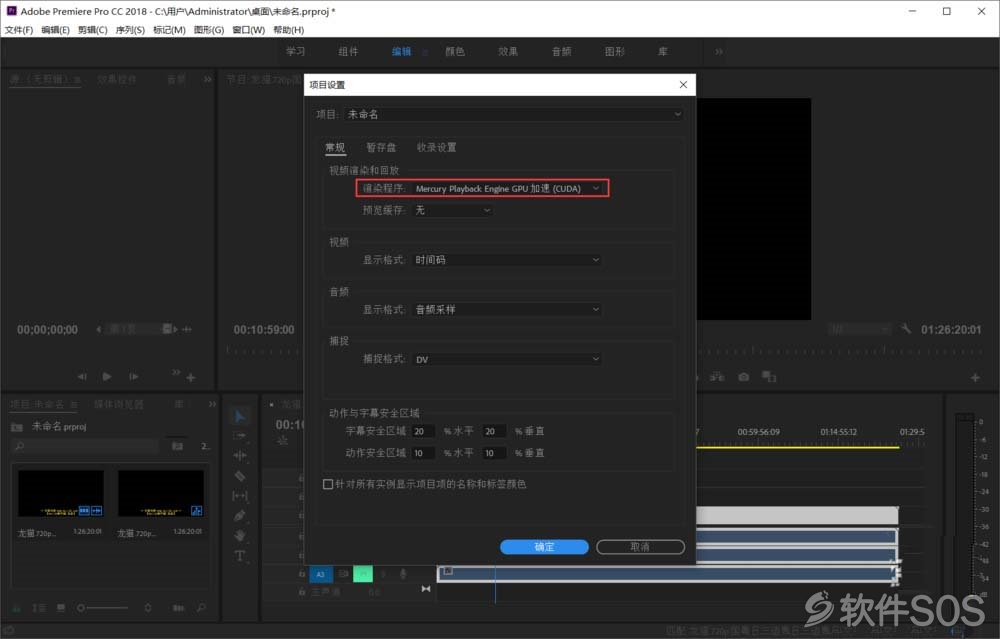Click the yellow work area bar on timeline
1000x639 pixels.
(797, 447)
